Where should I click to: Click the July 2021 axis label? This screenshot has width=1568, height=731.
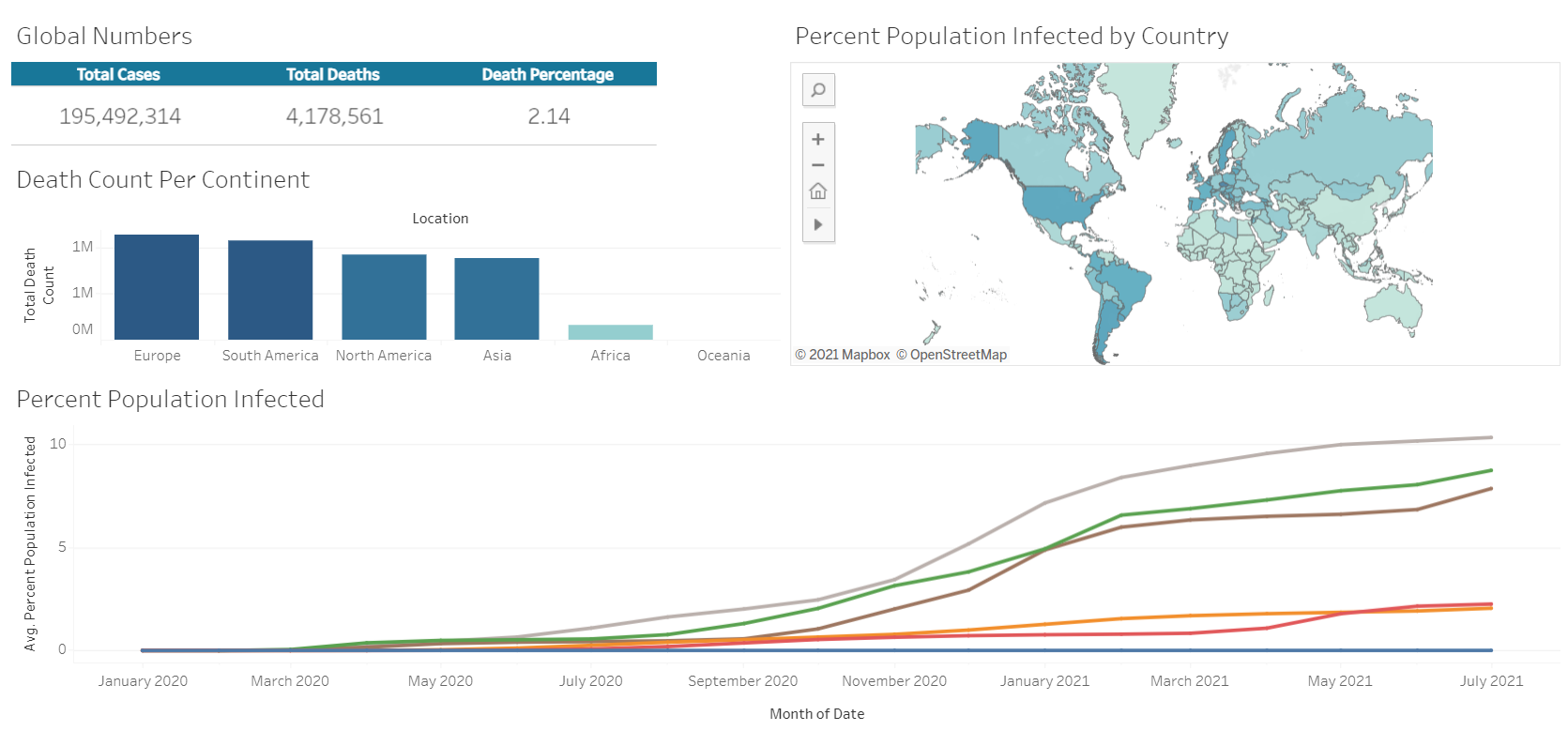[x=1491, y=681]
